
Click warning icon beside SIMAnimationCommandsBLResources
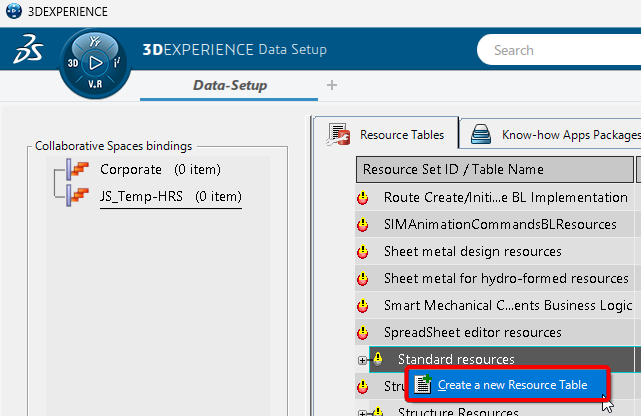[363, 225]
